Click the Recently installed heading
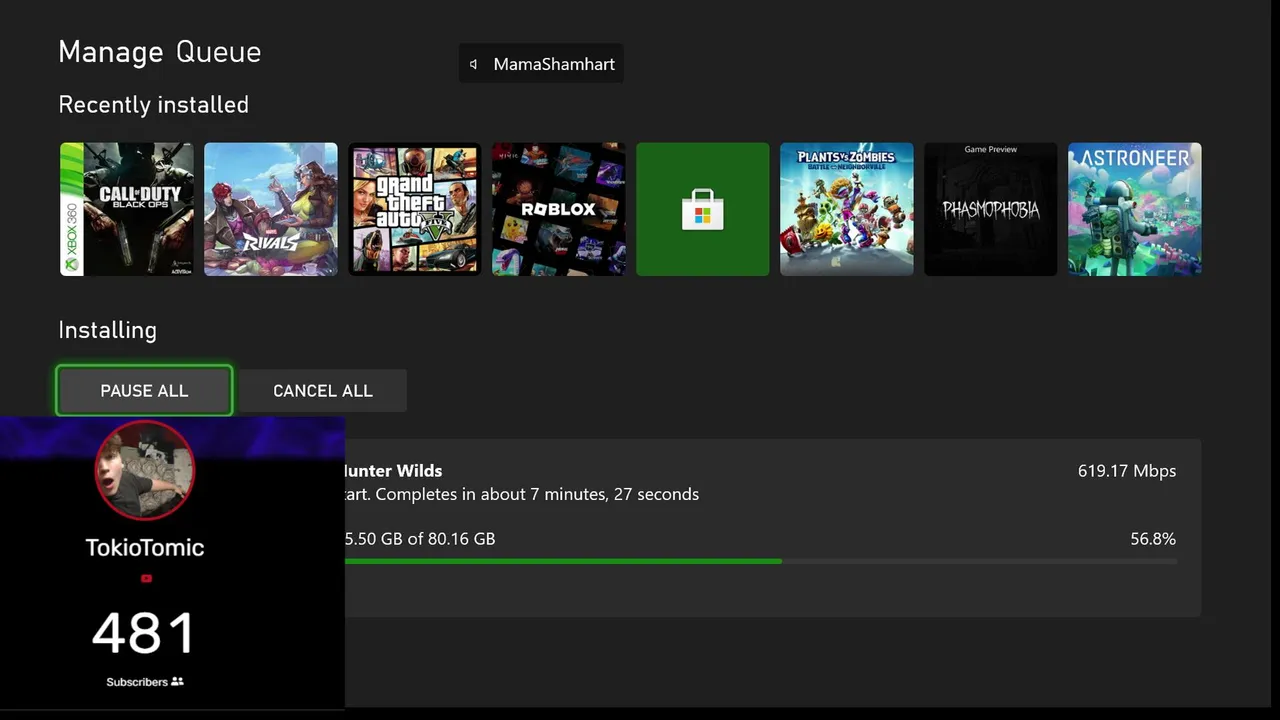 [x=154, y=105]
